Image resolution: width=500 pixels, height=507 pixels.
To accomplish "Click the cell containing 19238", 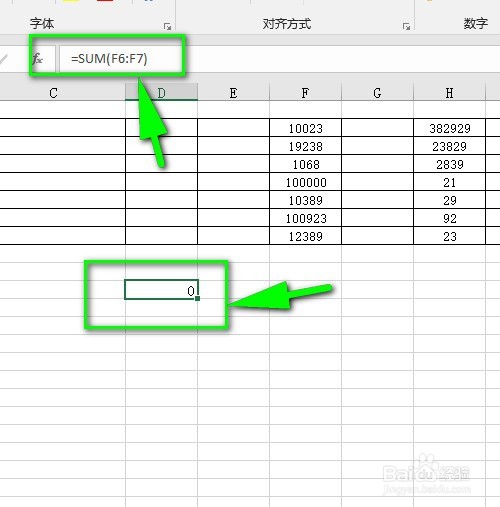I will (305, 146).
